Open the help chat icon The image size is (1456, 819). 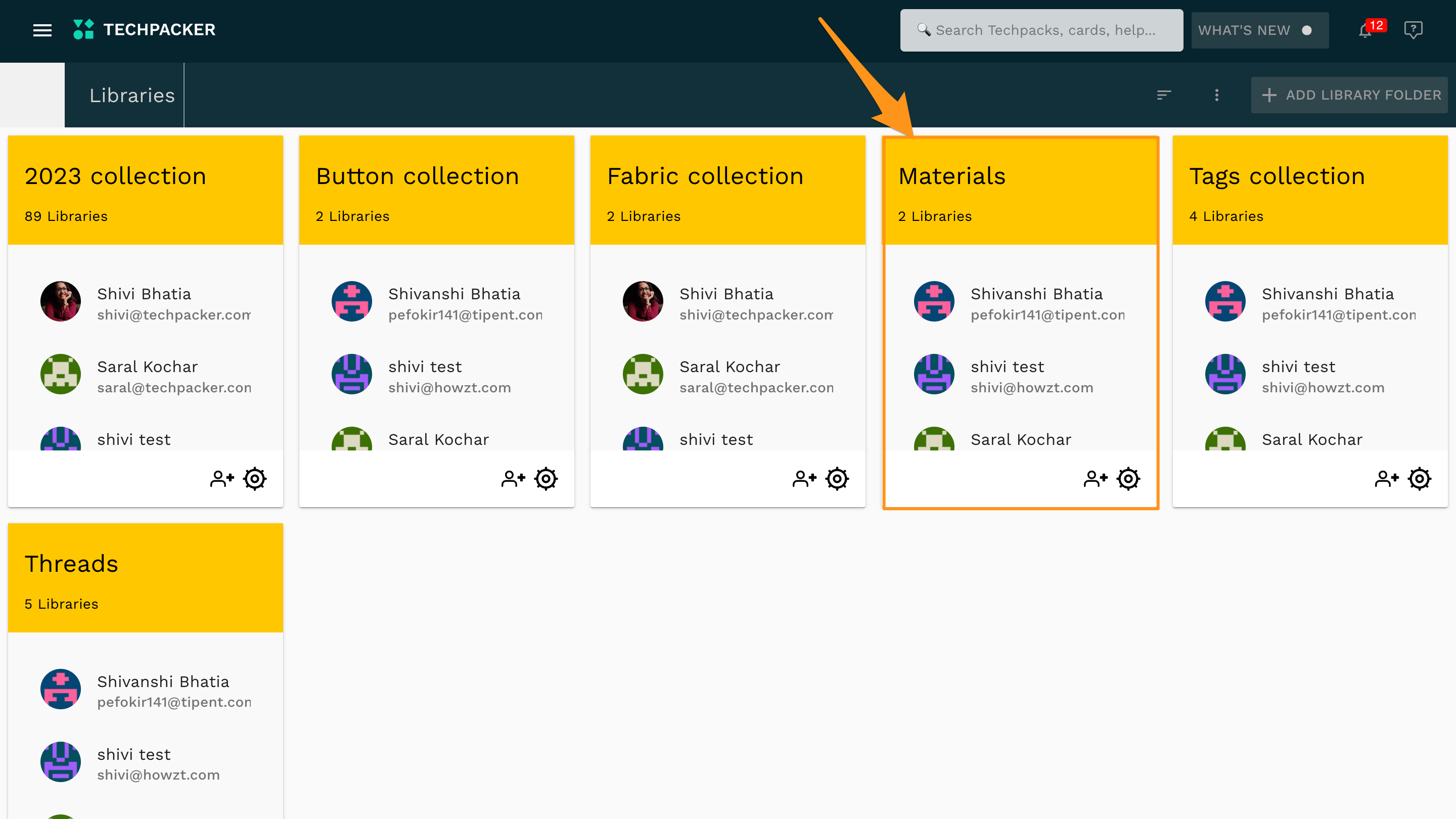[1413, 29]
